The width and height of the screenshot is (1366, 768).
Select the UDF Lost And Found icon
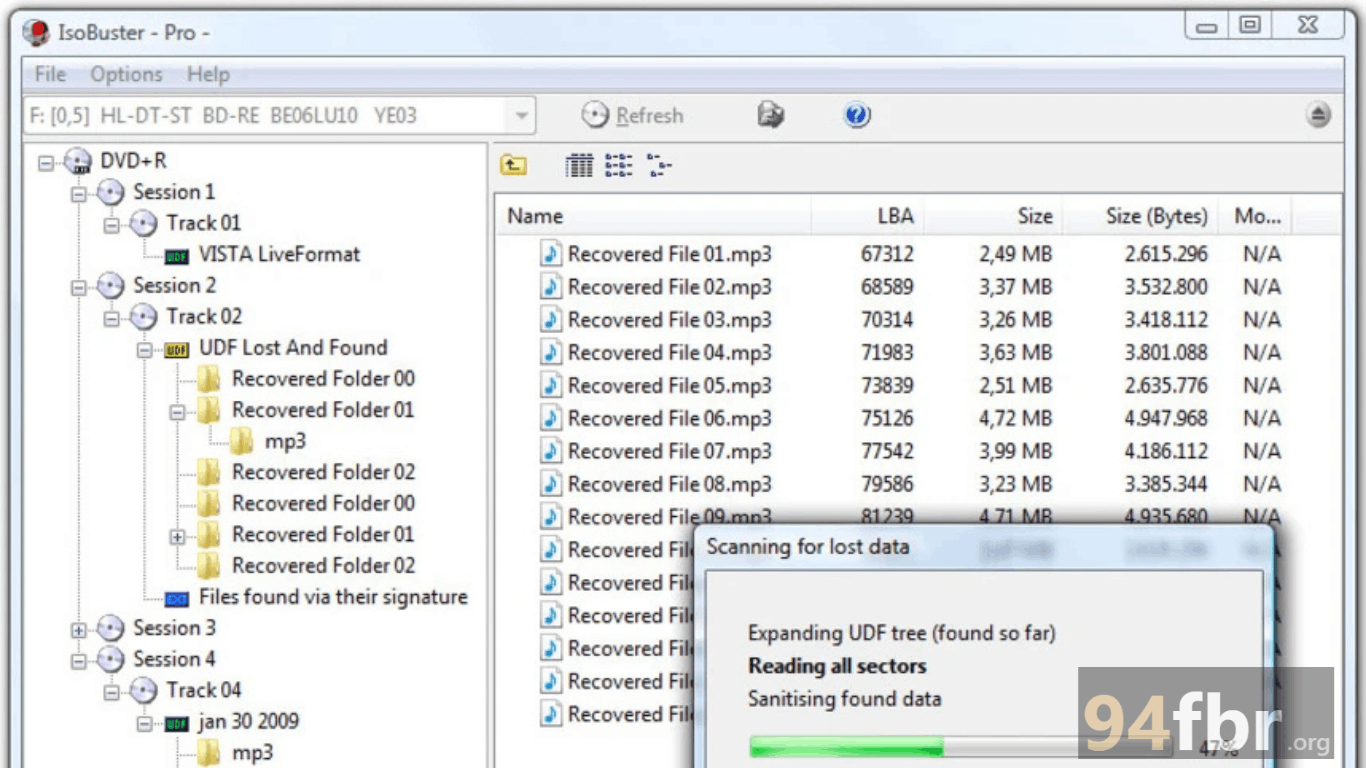click(x=177, y=349)
